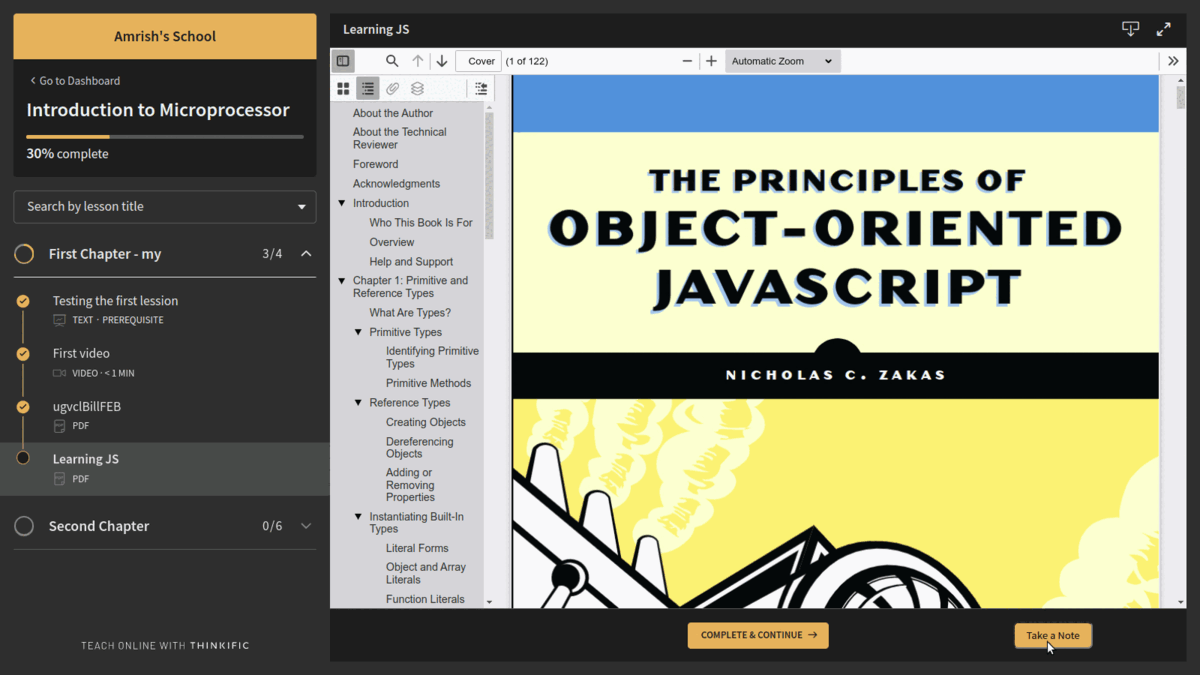Download the lesson using the download icon
1200x675 pixels.
coord(1130,29)
